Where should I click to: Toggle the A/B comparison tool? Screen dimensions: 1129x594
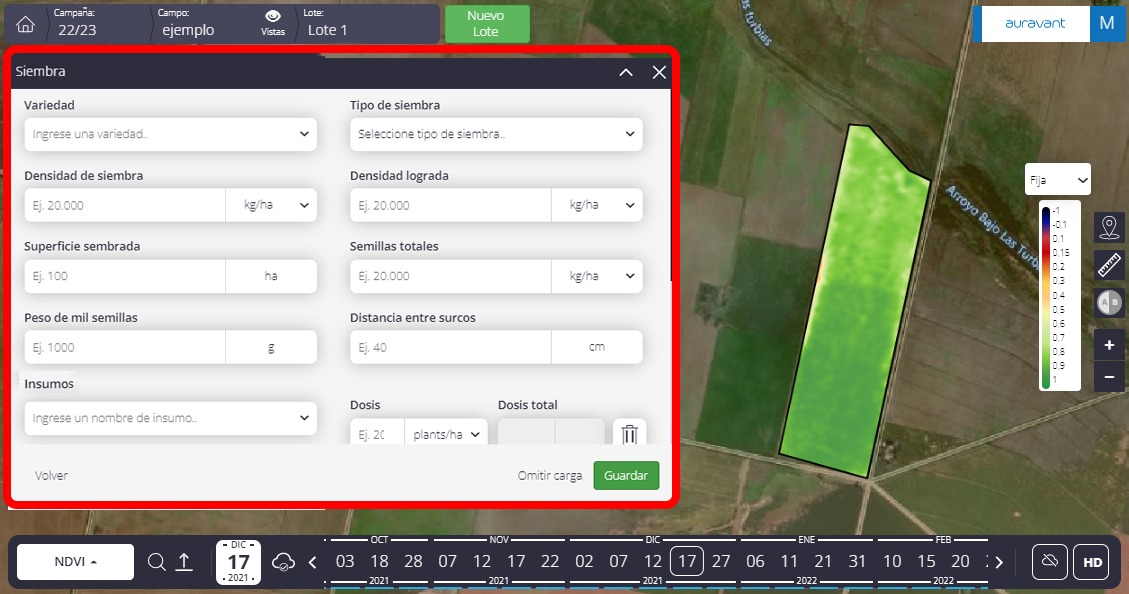click(x=1110, y=302)
